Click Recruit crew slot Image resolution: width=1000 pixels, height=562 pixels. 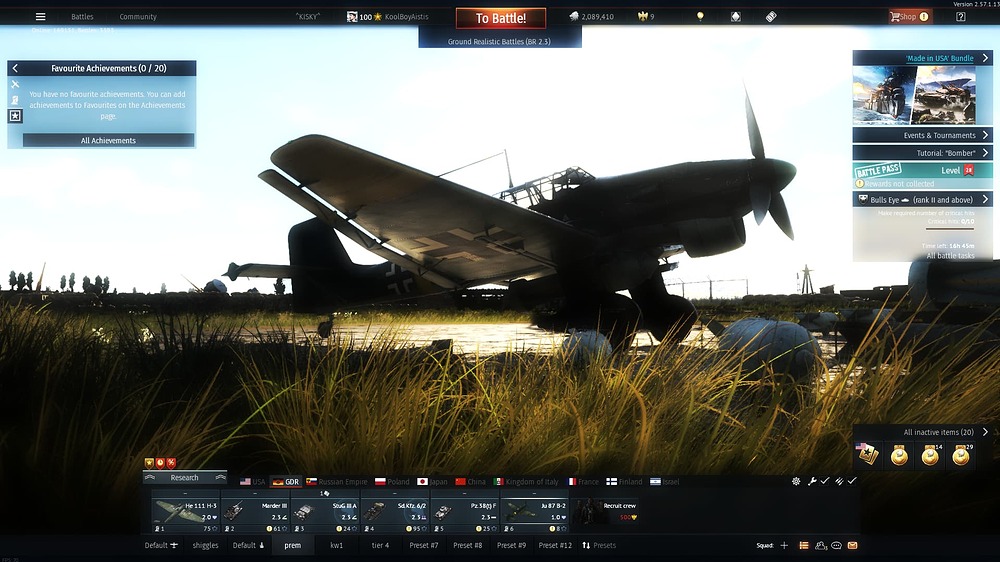pos(605,512)
